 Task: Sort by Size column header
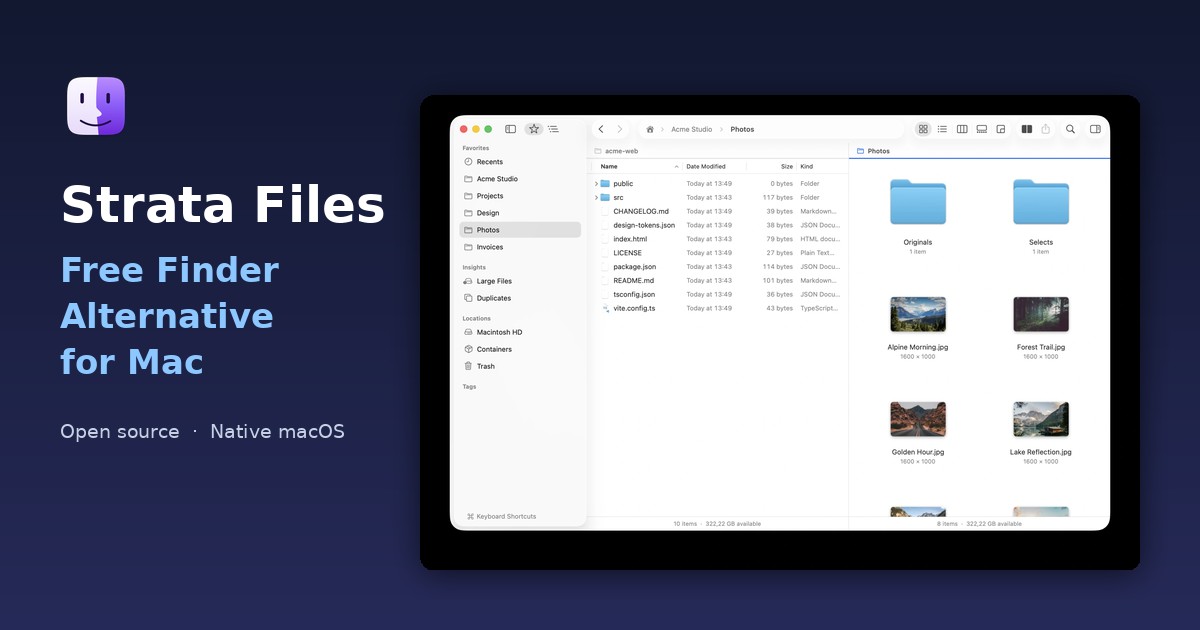click(x=787, y=167)
